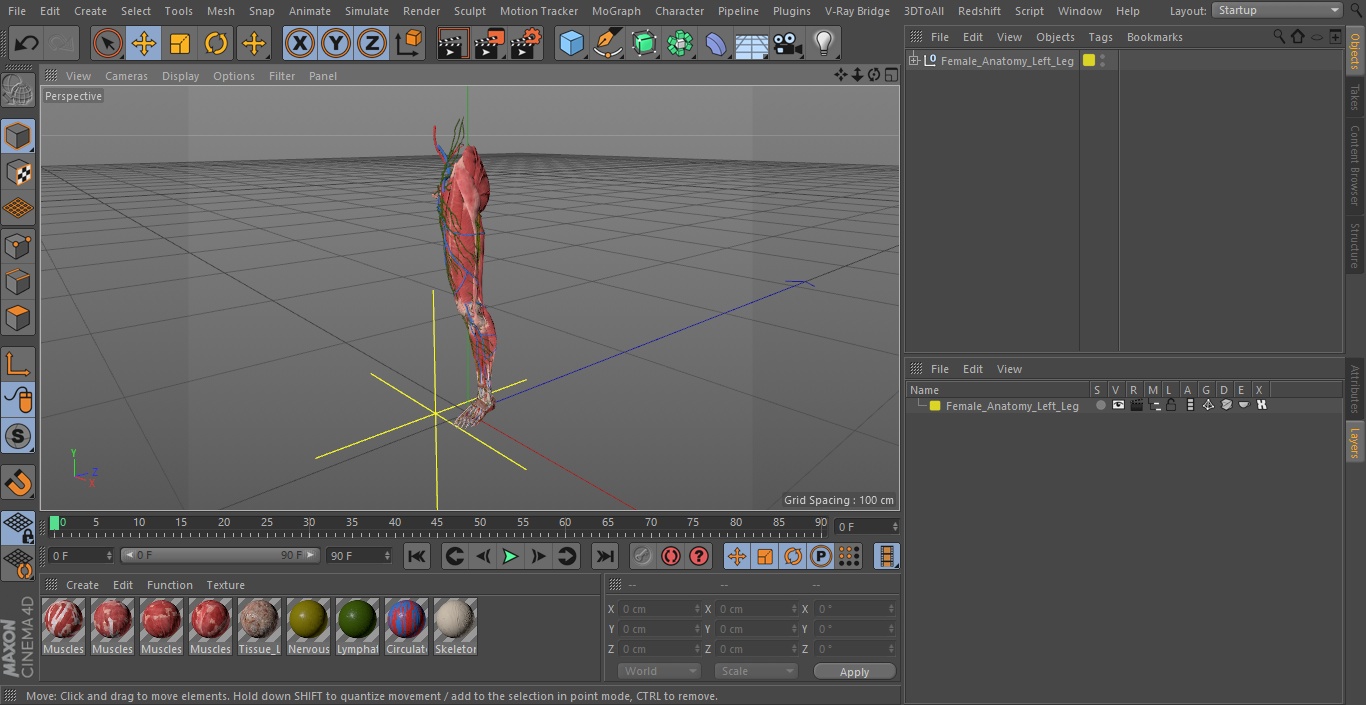Add a Cube primitive object
1366x705 pixels.
pos(571,43)
